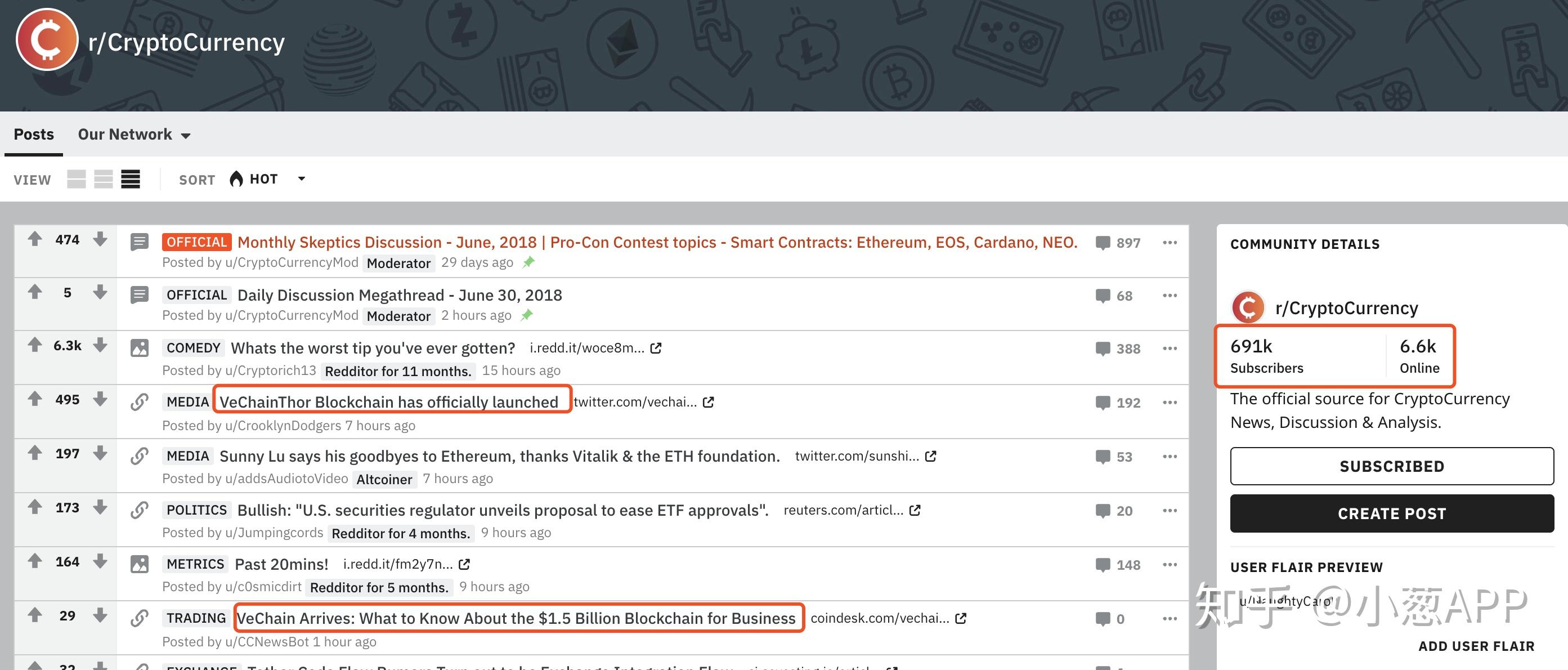Viewport: 1568px width, 670px height.
Task: Open more options for Daily Discussion post
Action: click(1170, 296)
